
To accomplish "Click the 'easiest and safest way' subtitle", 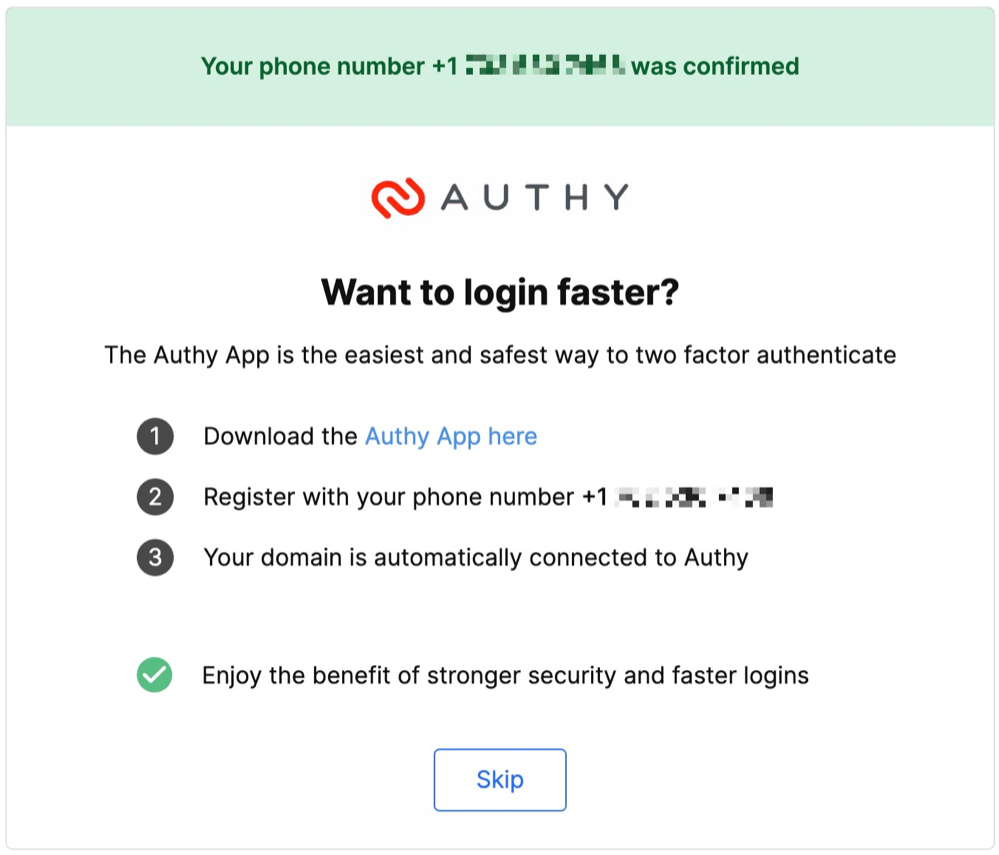I will pos(500,355).
